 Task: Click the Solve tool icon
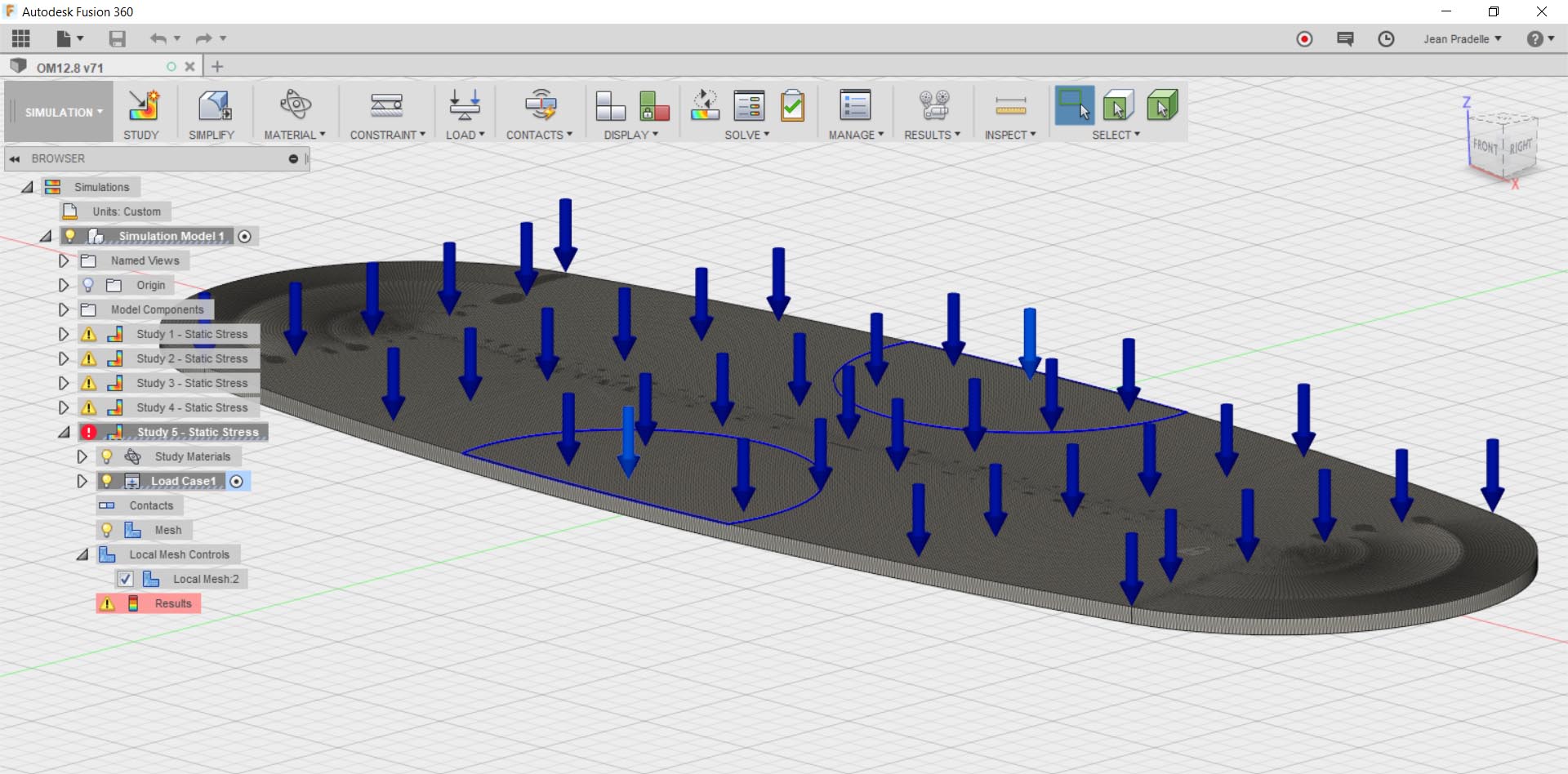click(747, 106)
